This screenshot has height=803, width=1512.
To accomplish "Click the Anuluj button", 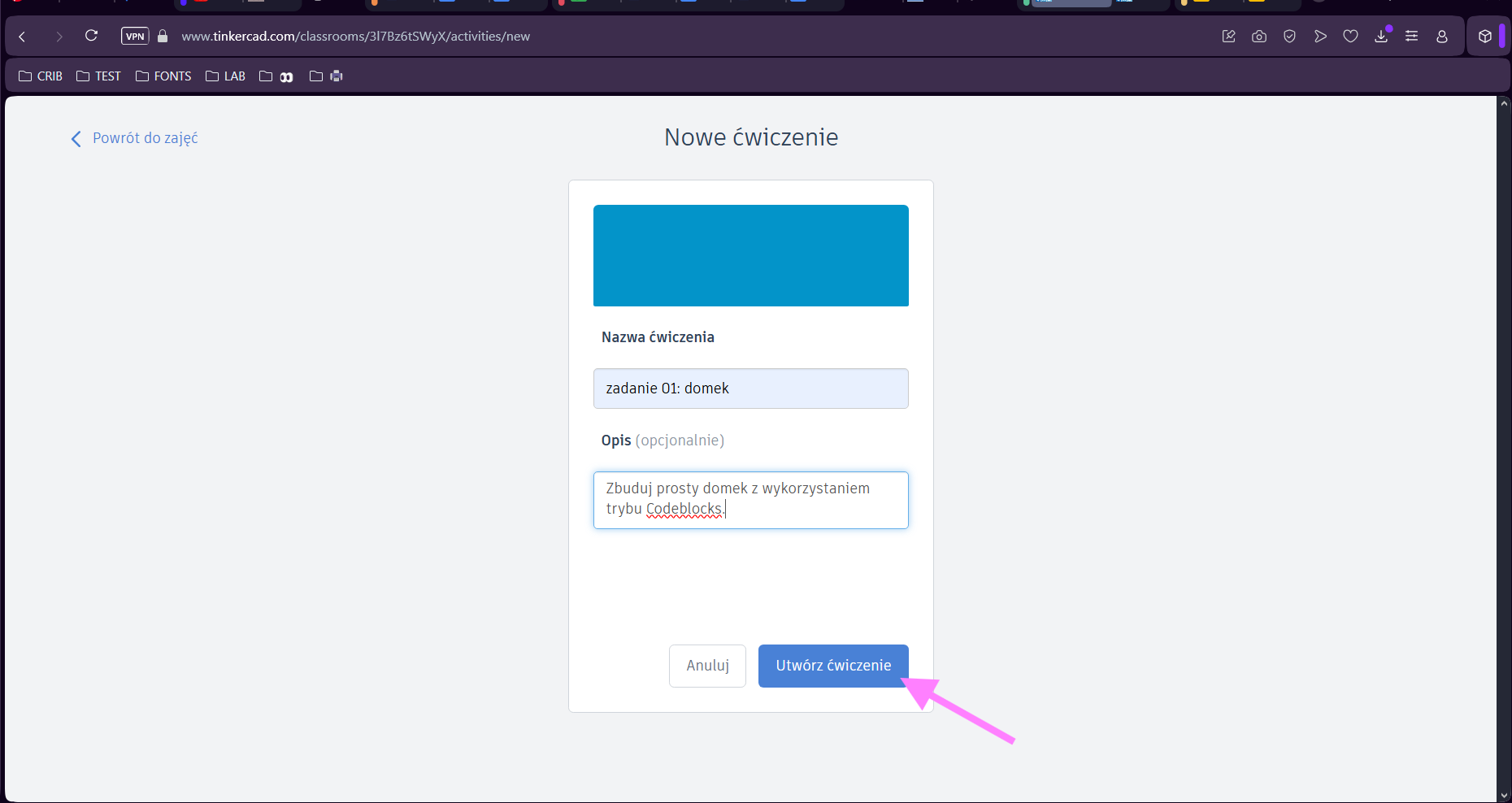I will 707,666.
